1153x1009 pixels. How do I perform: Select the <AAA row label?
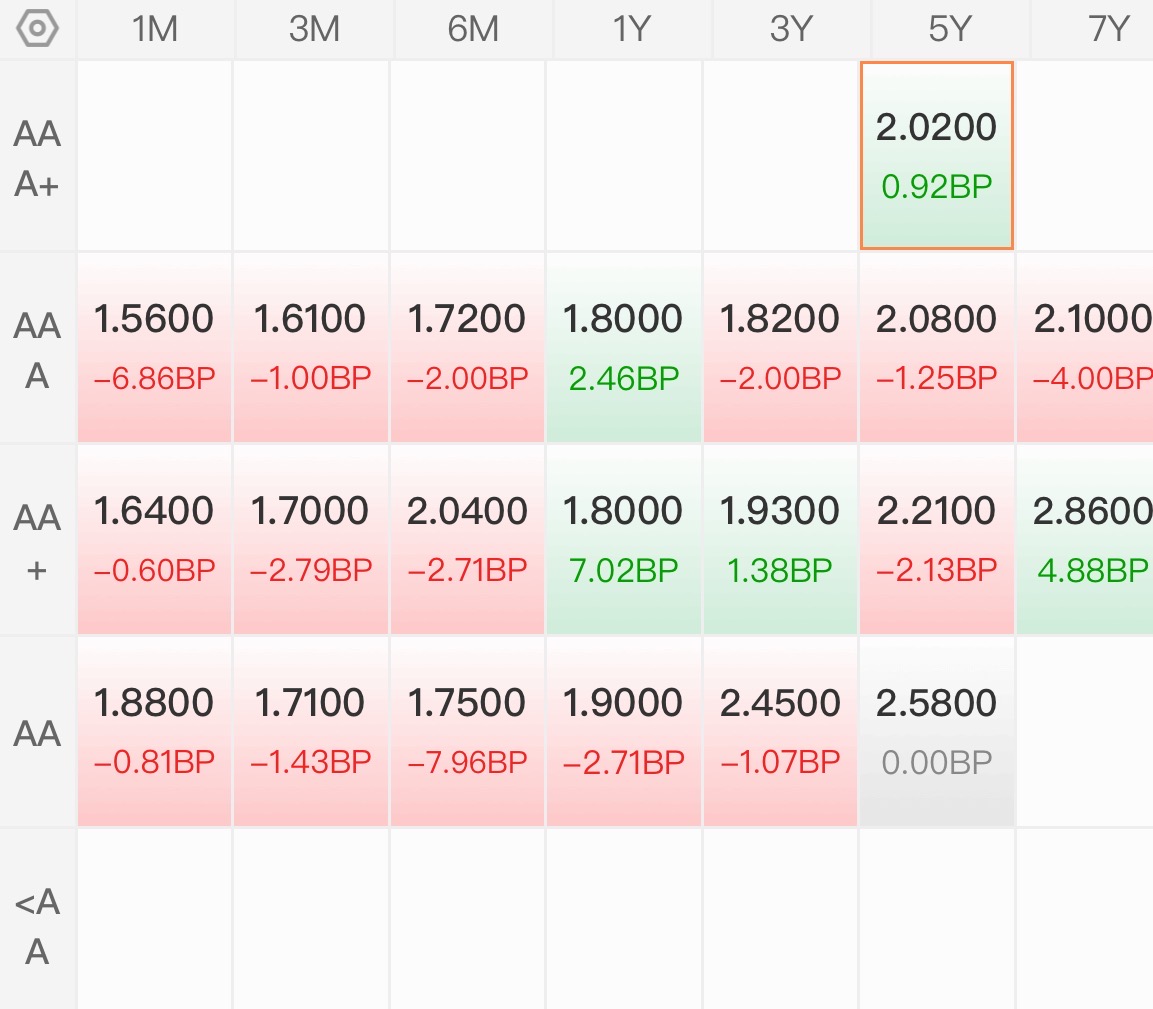click(38, 925)
